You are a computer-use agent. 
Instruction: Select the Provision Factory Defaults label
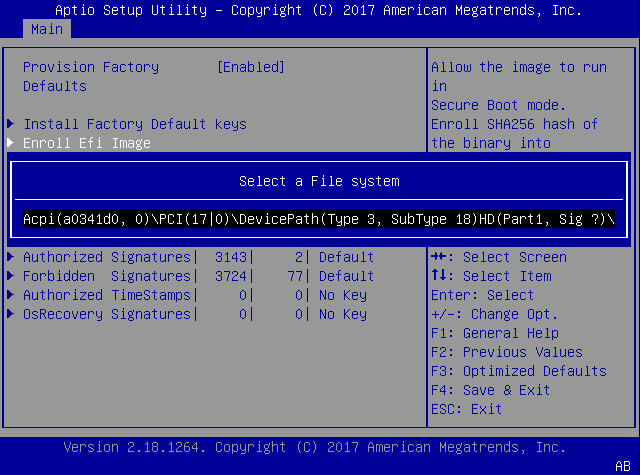click(x=91, y=76)
